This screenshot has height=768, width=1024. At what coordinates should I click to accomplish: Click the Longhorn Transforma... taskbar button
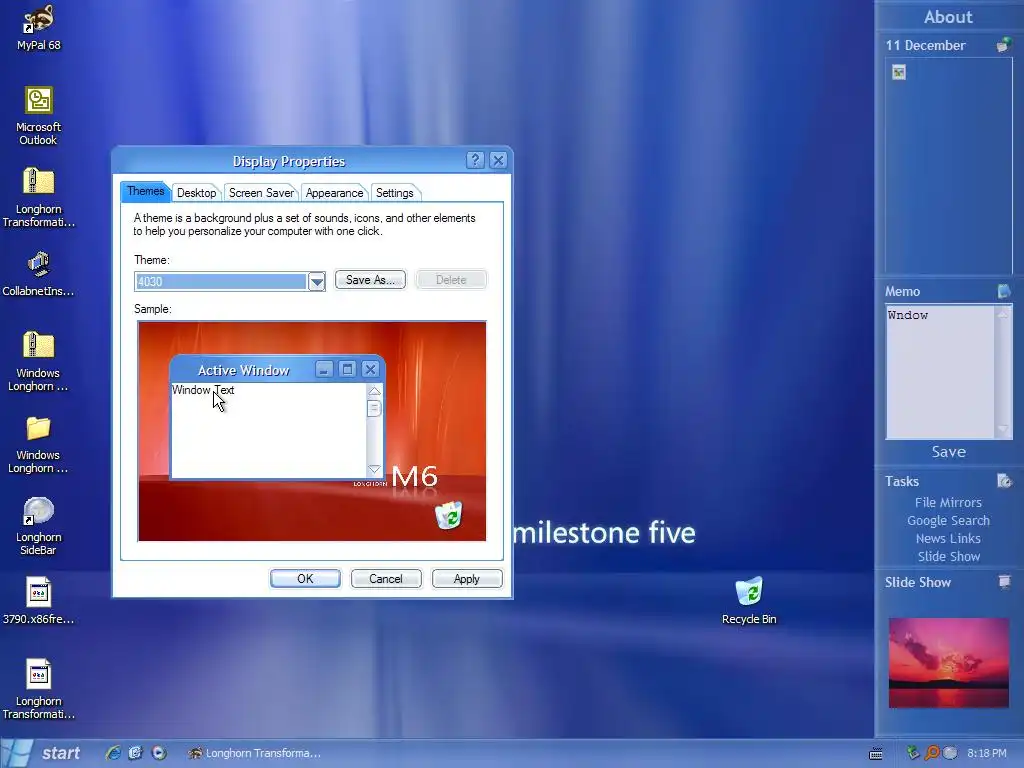(x=255, y=753)
